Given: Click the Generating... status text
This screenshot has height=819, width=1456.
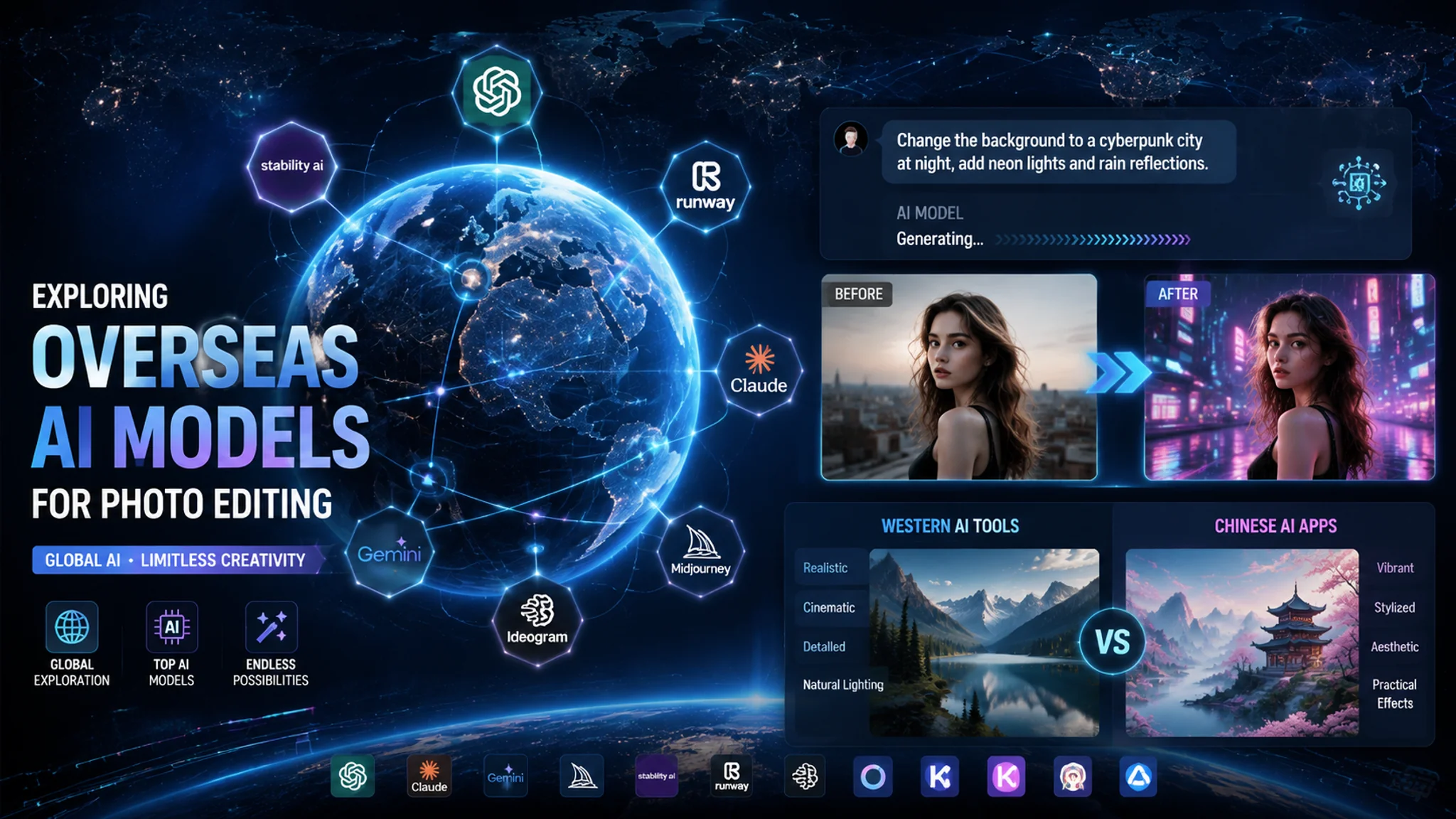Looking at the screenshot, I should tap(940, 239).
